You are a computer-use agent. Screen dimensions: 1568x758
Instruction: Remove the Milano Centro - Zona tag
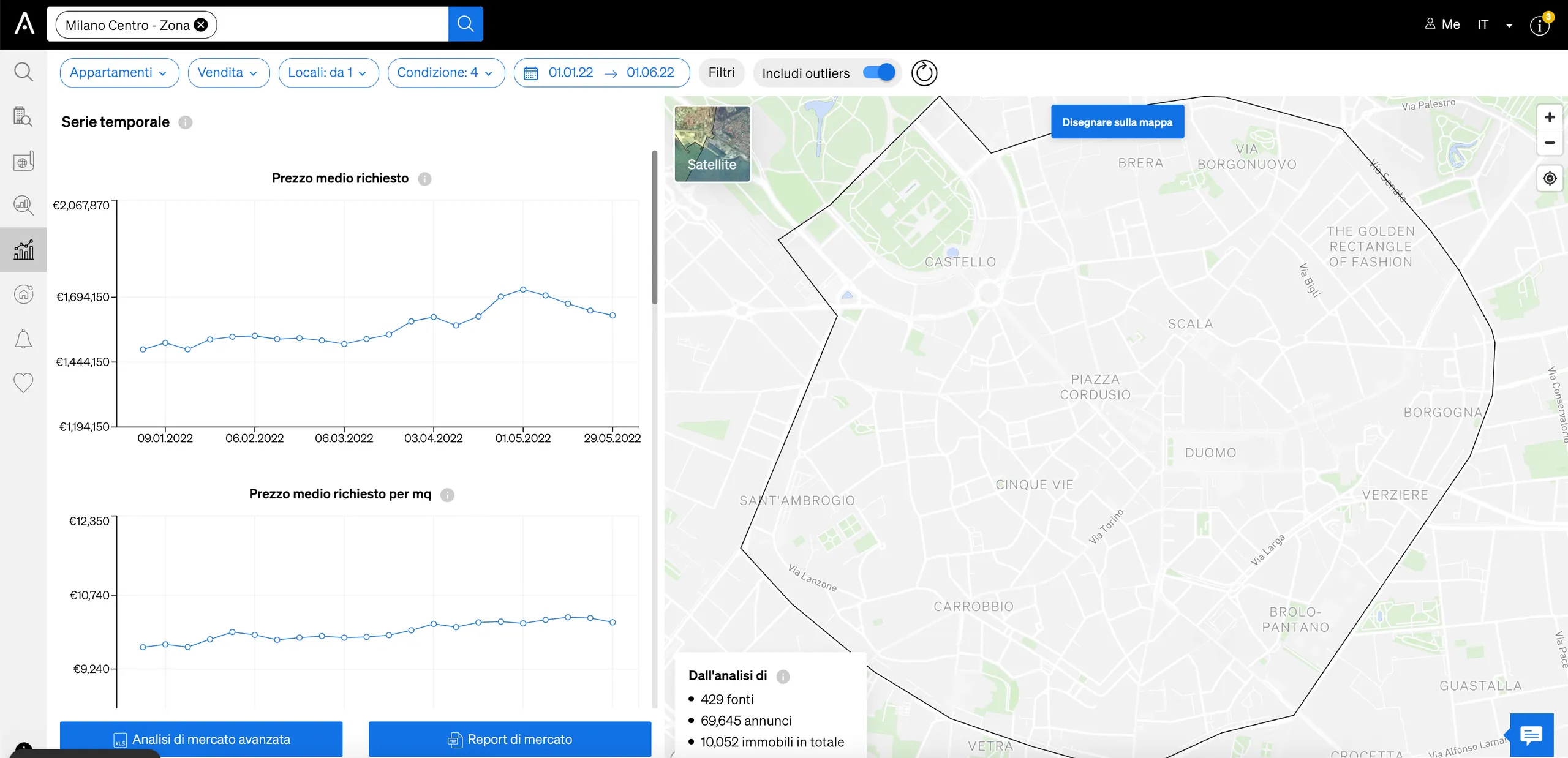[x=201, y=25]
